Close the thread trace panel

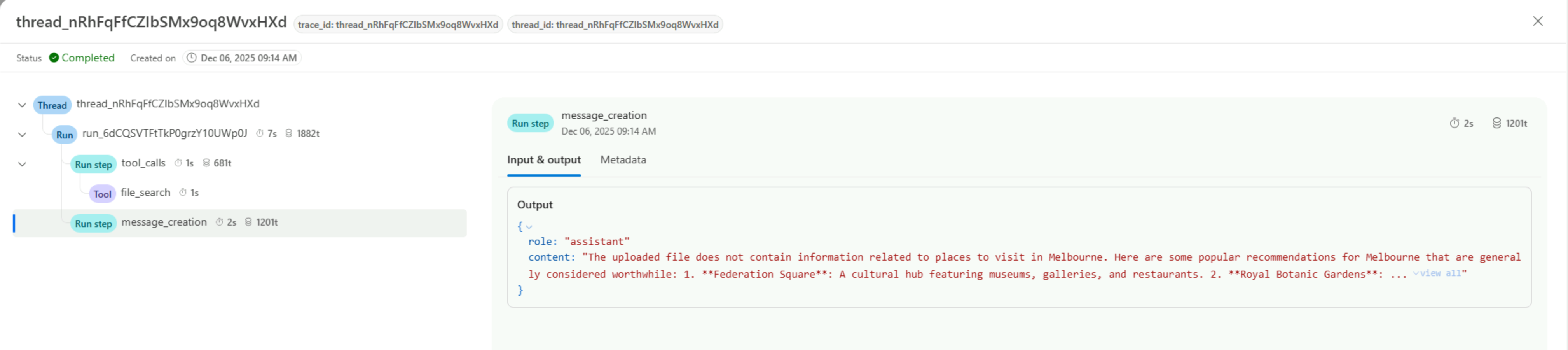pos(1538,21)
